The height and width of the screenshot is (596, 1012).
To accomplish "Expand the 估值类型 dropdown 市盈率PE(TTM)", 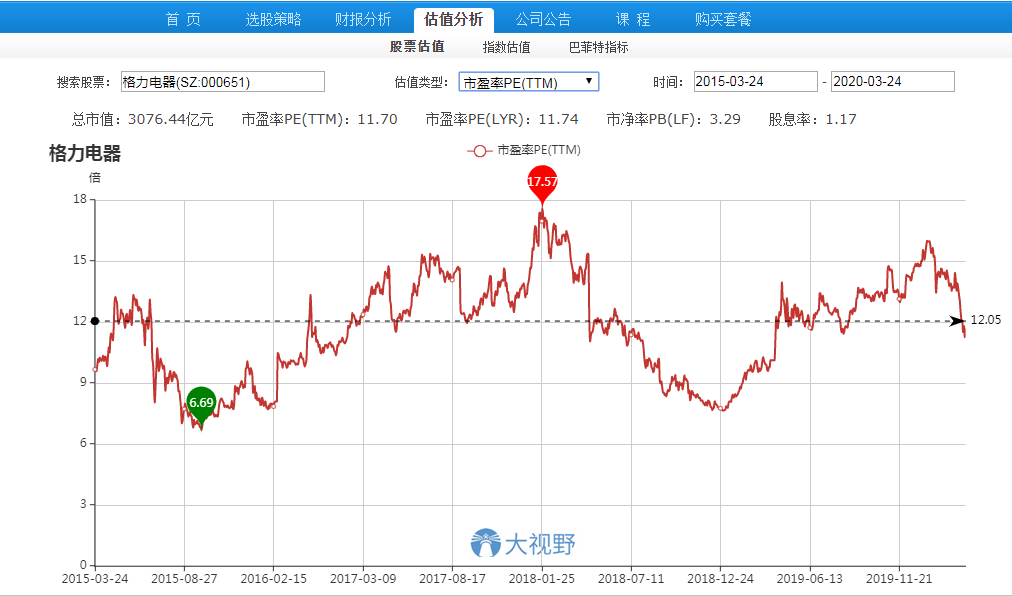I will tap(529, 82).
